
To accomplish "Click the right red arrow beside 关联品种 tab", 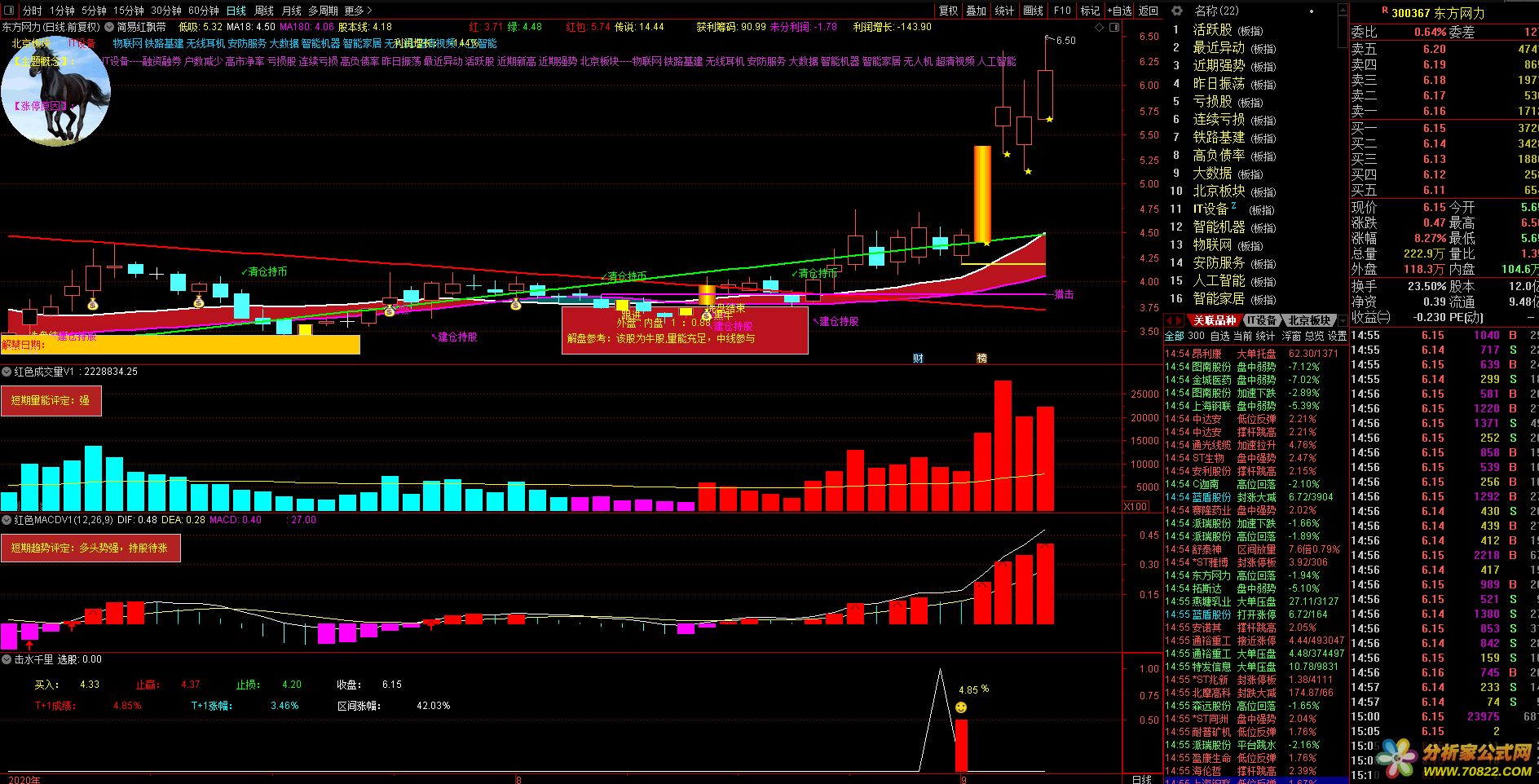I will point(1179,320).
